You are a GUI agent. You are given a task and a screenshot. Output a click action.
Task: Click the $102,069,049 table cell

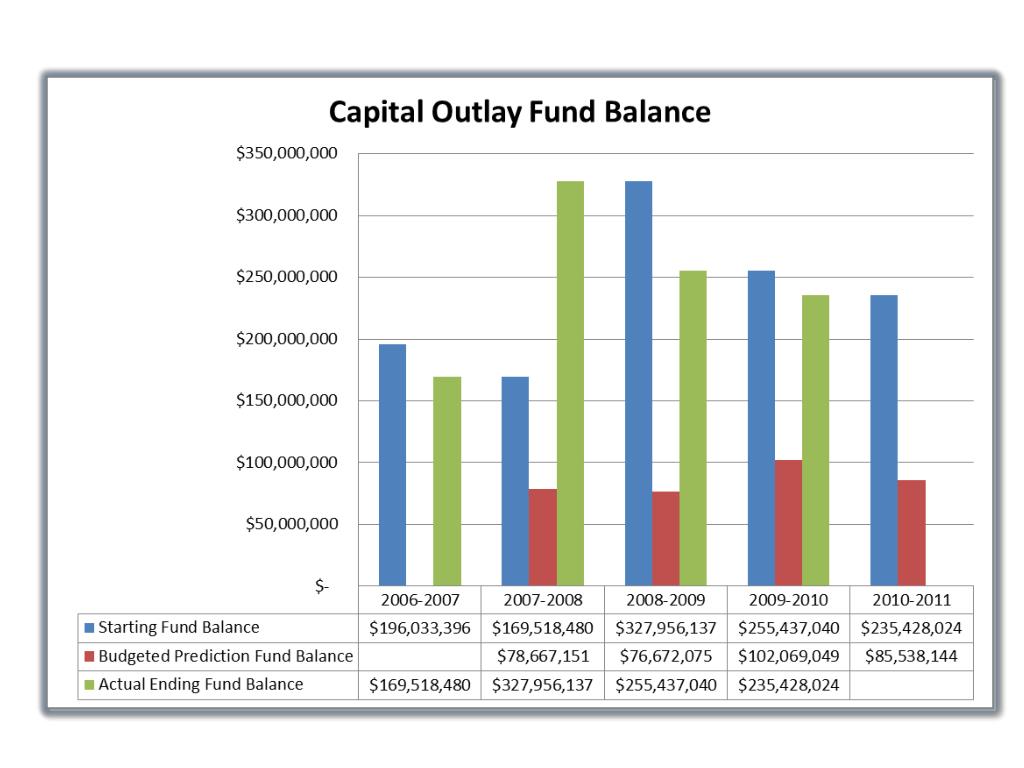coord(788,656)
